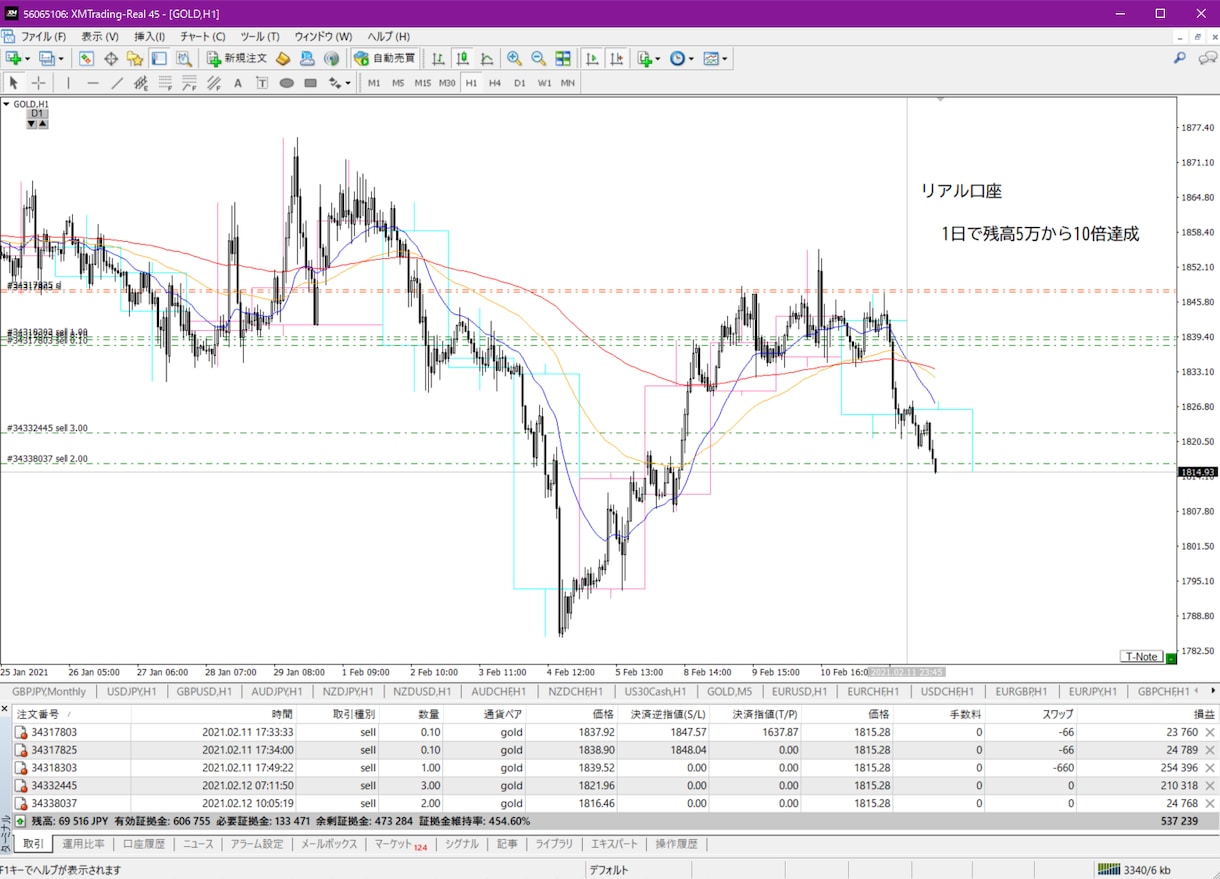
Task: Launch MetaEditor from the toolbar
Action: click(x=283, y=59)
